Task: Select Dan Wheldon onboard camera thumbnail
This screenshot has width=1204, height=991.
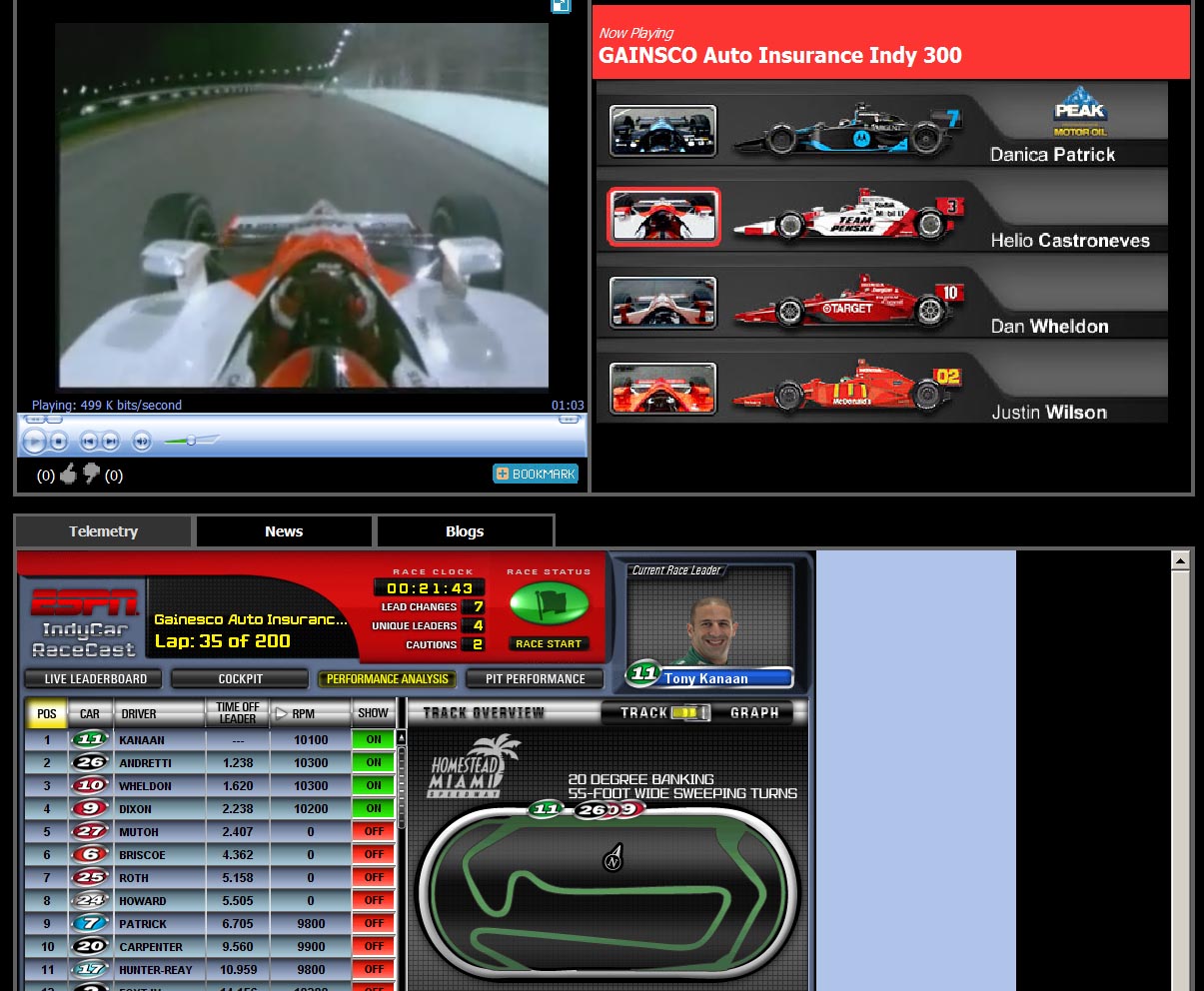Action: [x=663, y=303]
